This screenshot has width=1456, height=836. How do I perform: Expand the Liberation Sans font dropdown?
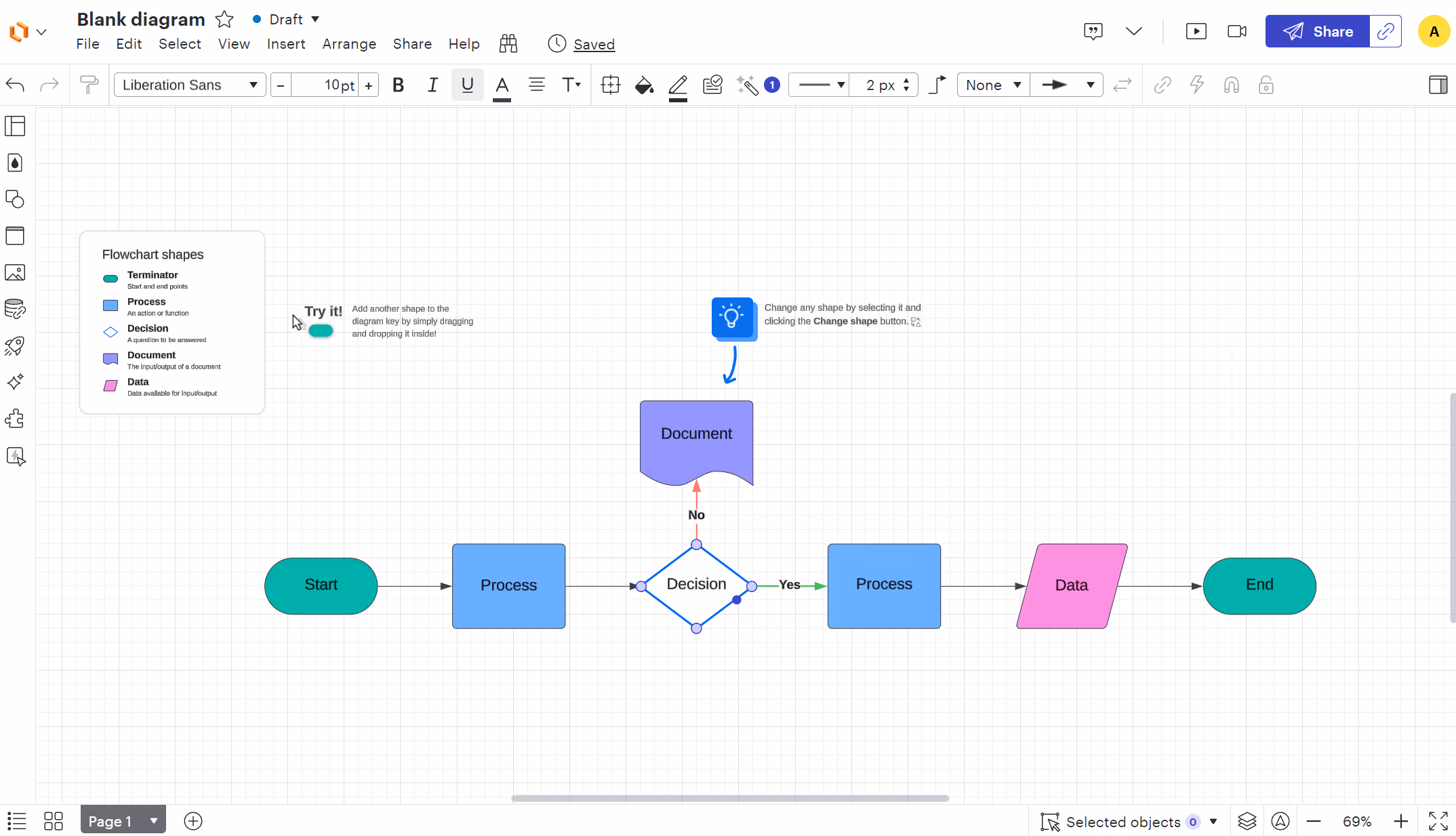point(254,85)
